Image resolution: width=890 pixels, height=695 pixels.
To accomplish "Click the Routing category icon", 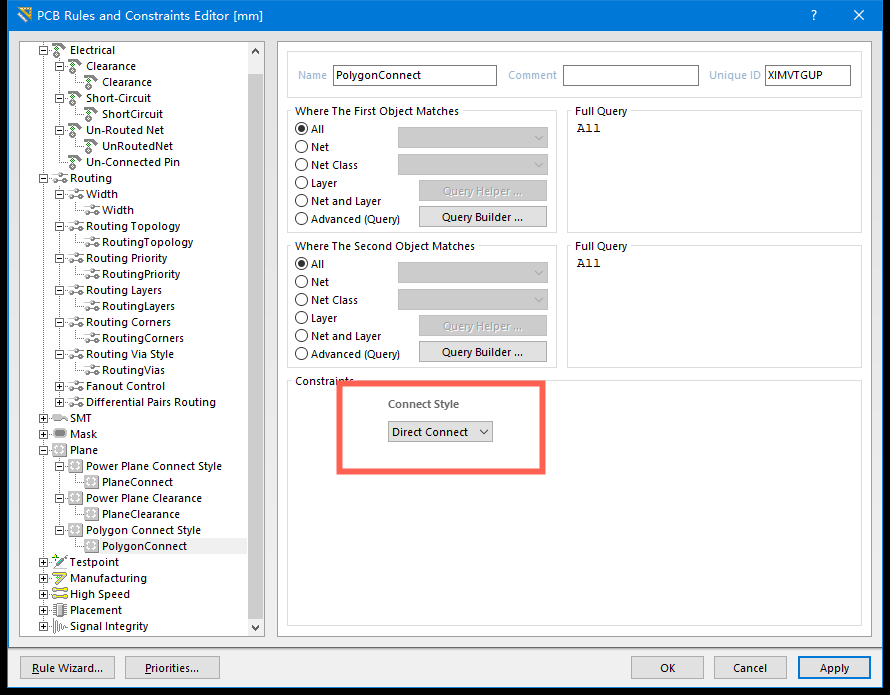I will coord(59,178).
